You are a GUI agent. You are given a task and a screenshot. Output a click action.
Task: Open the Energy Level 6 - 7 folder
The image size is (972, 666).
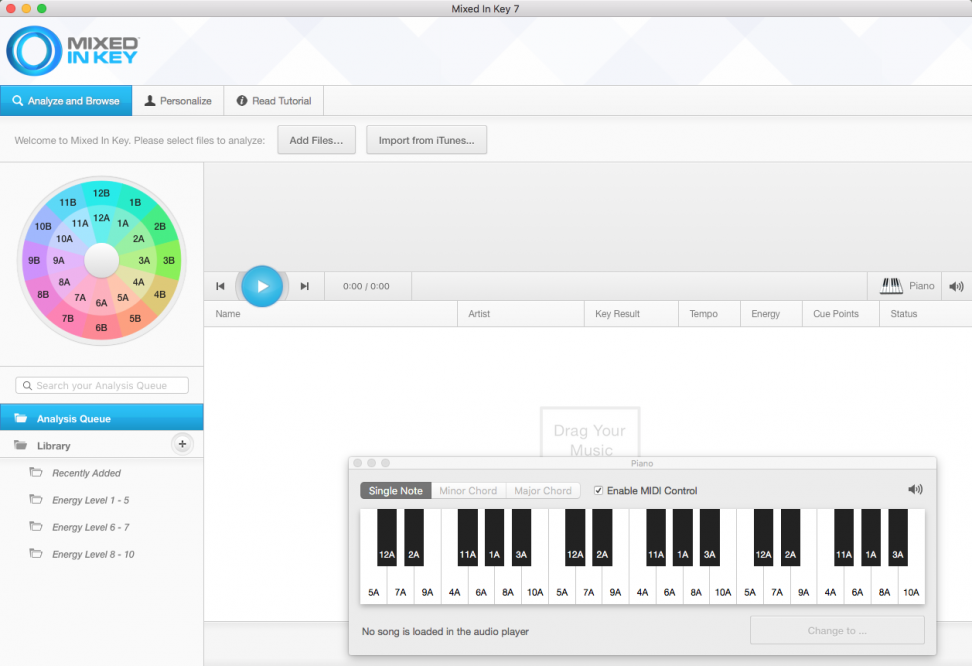click(x=90, y=527)
